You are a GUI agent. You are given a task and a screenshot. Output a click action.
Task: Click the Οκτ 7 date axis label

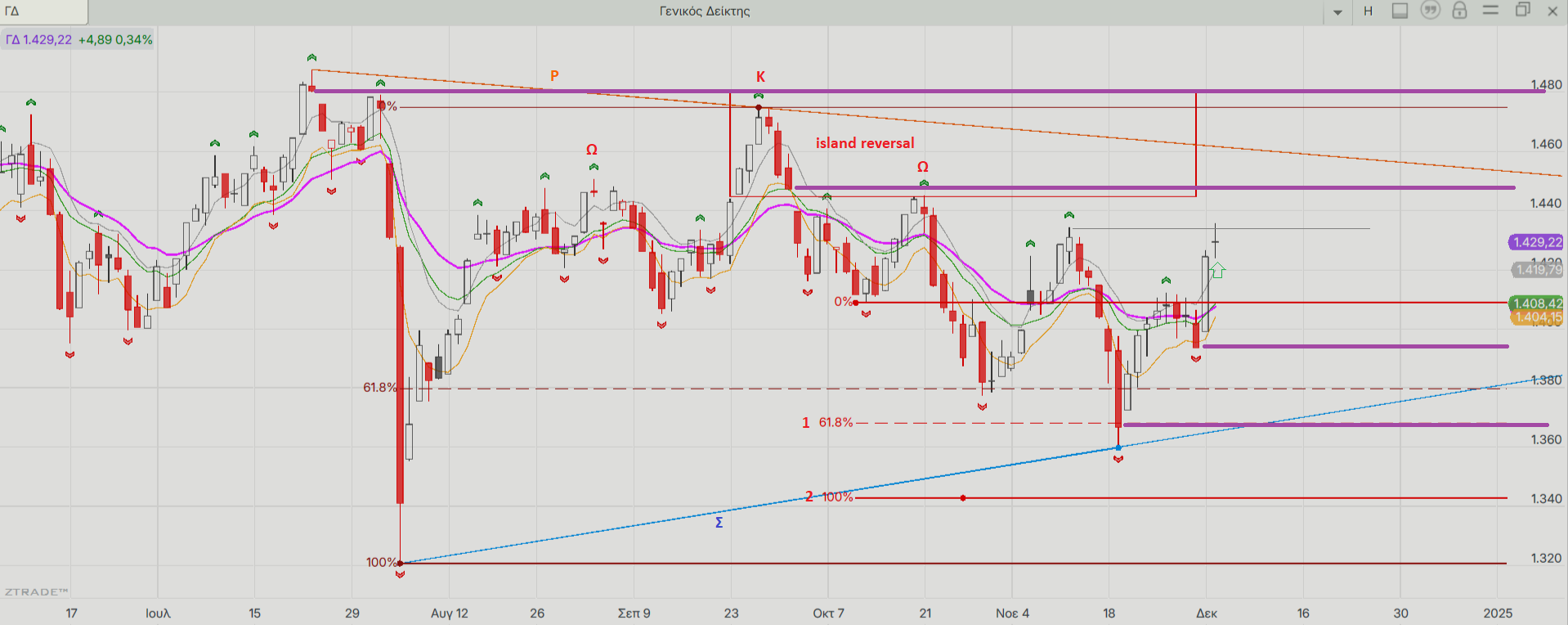pos(828,614)
